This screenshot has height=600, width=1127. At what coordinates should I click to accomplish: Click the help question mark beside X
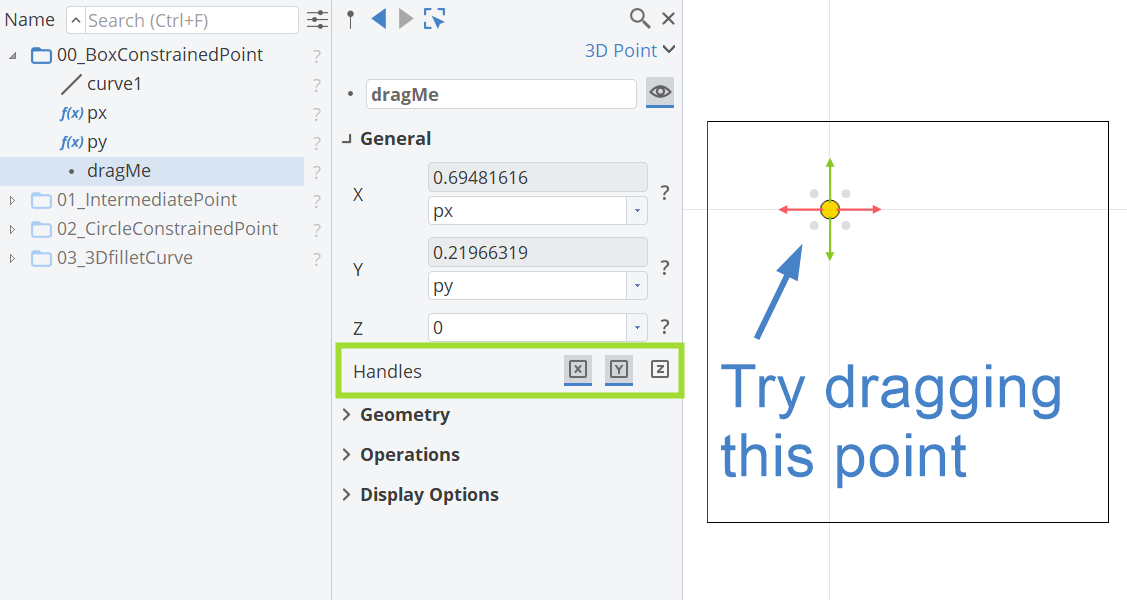[664, 193]
